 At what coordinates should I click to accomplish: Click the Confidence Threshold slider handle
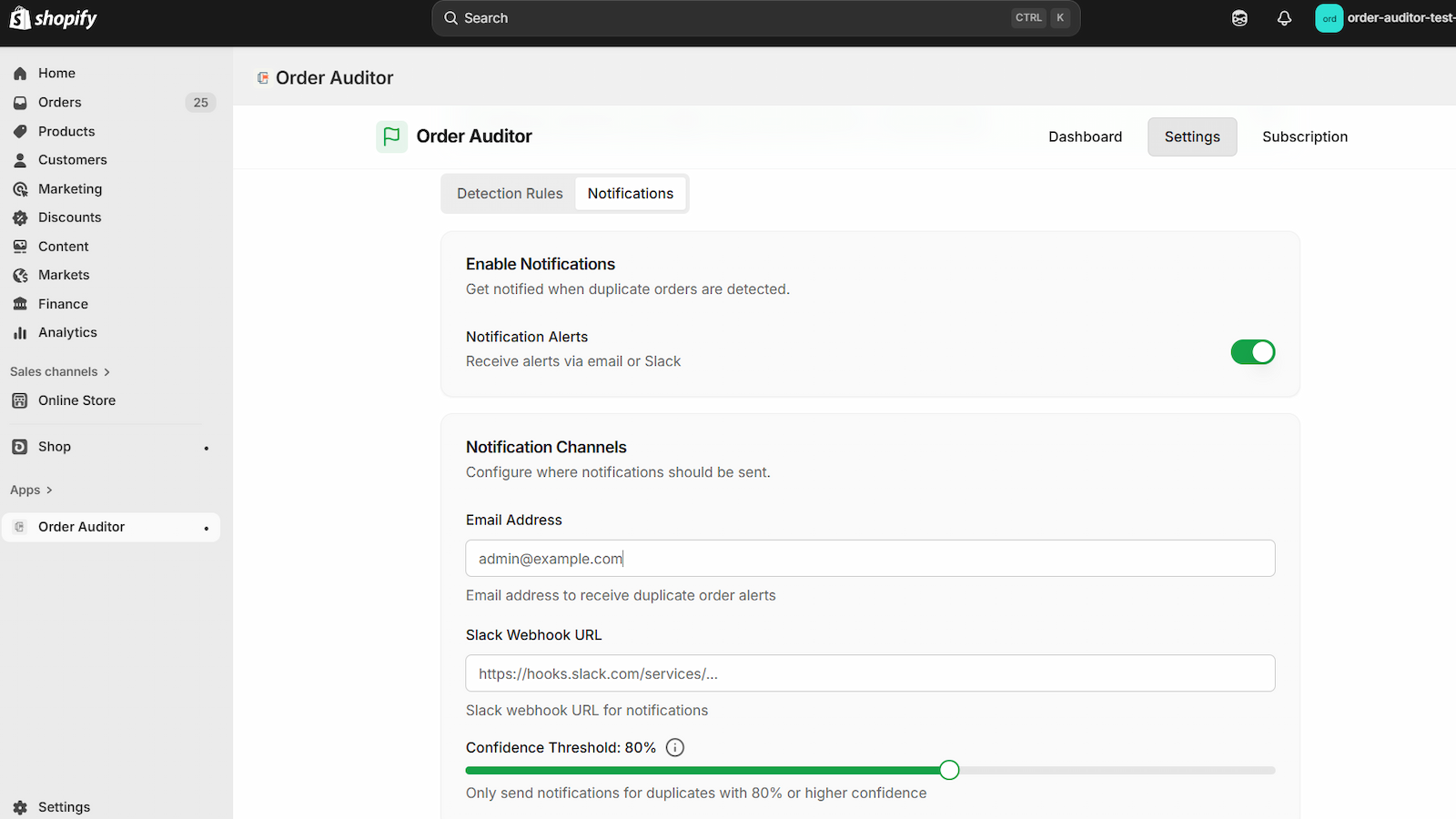949,771
